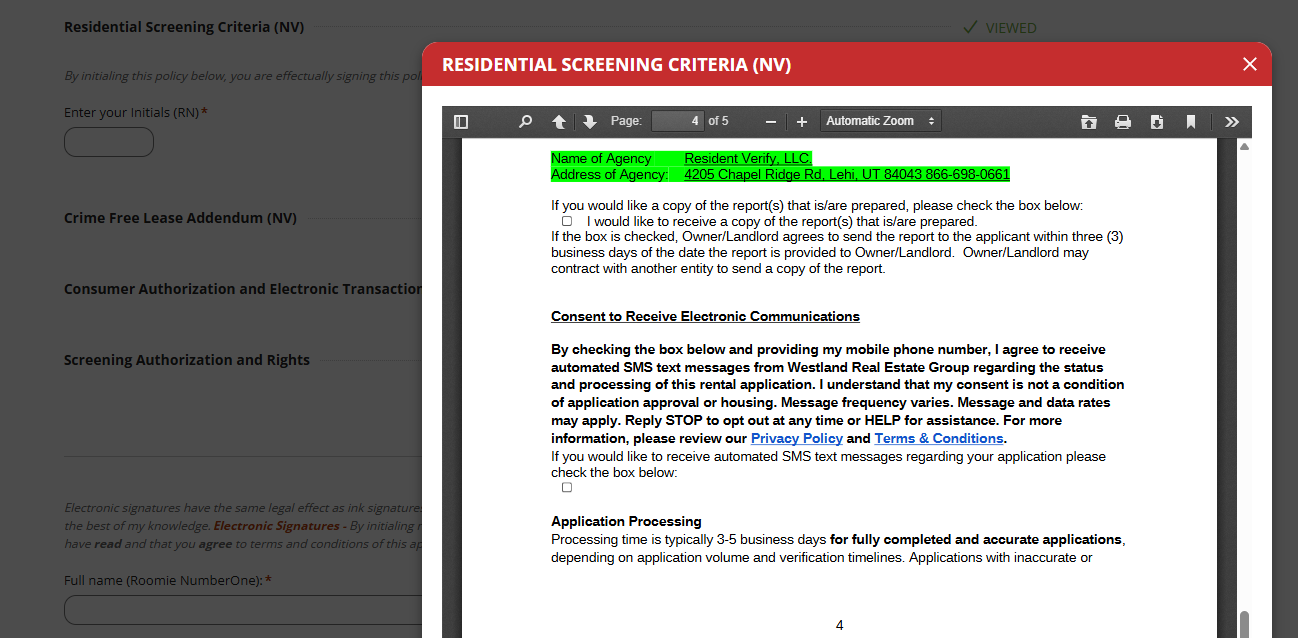Print the PDF document
1298x638 pixels.
point(1123,122)
